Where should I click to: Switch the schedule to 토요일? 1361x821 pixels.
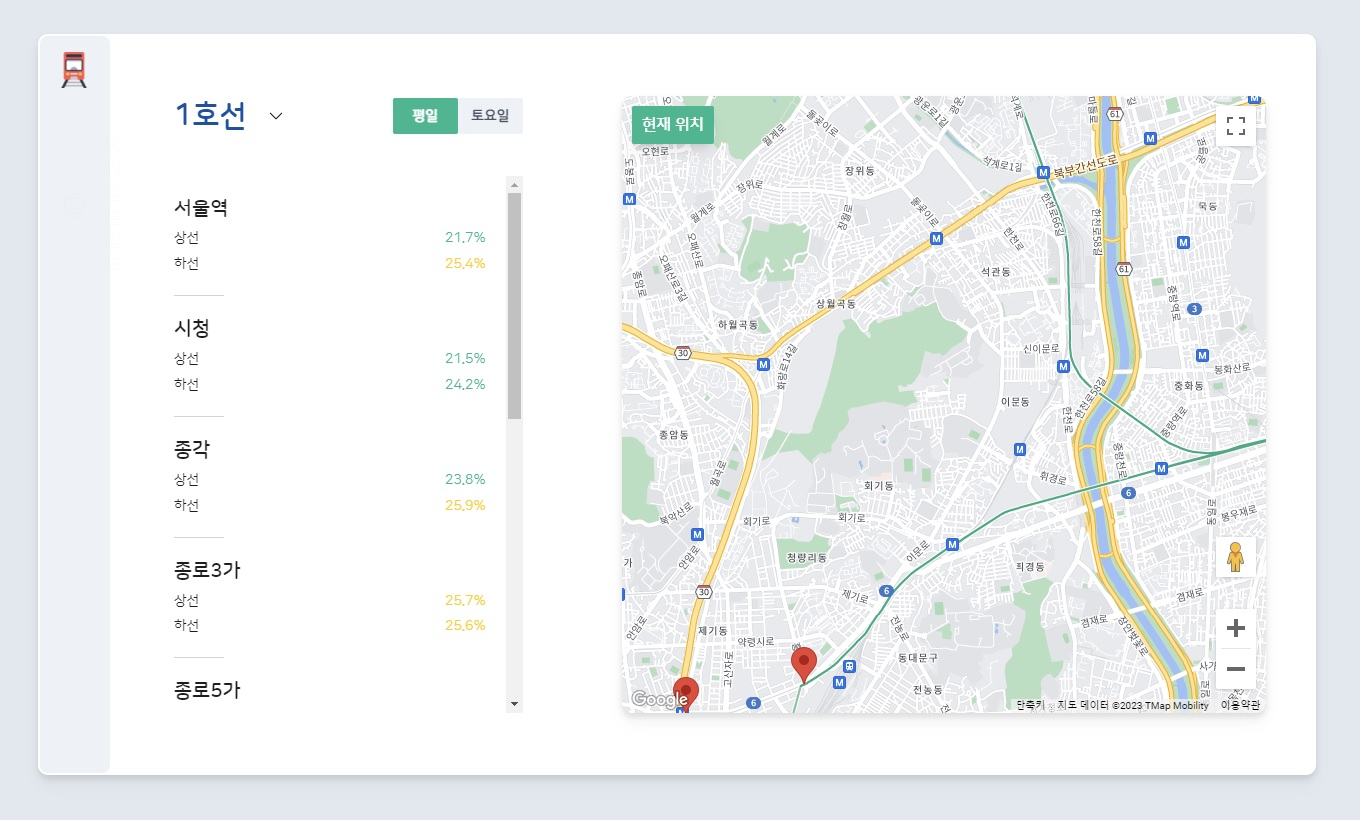(489, 116)
